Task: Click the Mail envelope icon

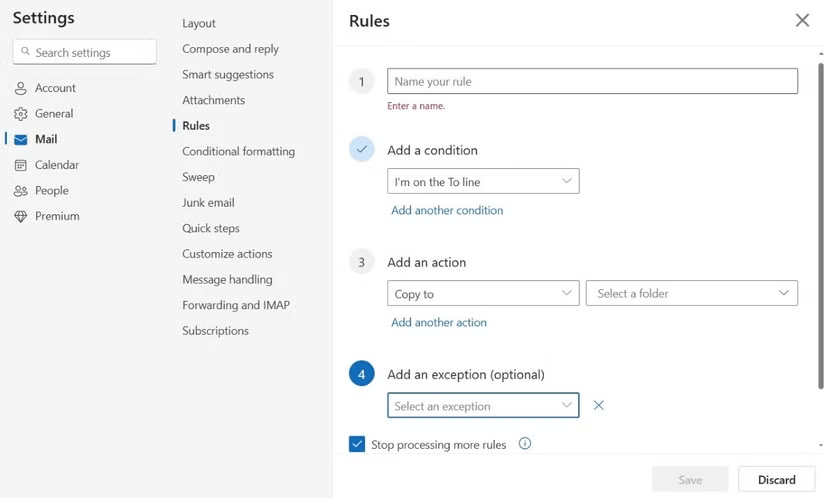Action: point(21,140)
